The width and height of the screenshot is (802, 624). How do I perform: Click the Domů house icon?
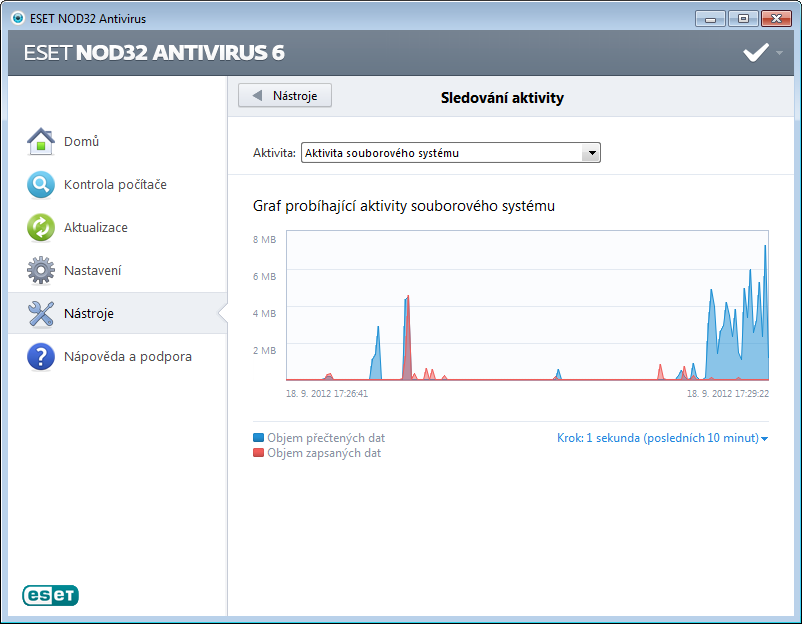[40, 142]
